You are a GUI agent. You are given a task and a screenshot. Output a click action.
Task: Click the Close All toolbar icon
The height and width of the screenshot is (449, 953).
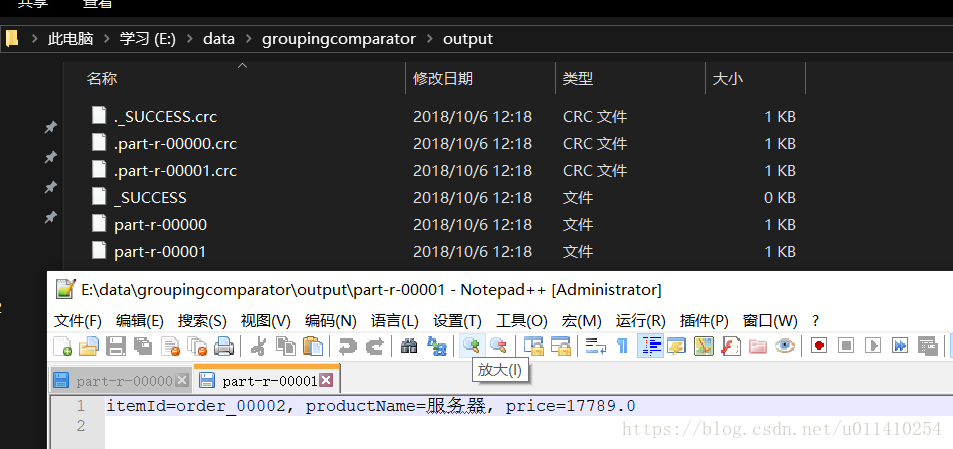197,346
